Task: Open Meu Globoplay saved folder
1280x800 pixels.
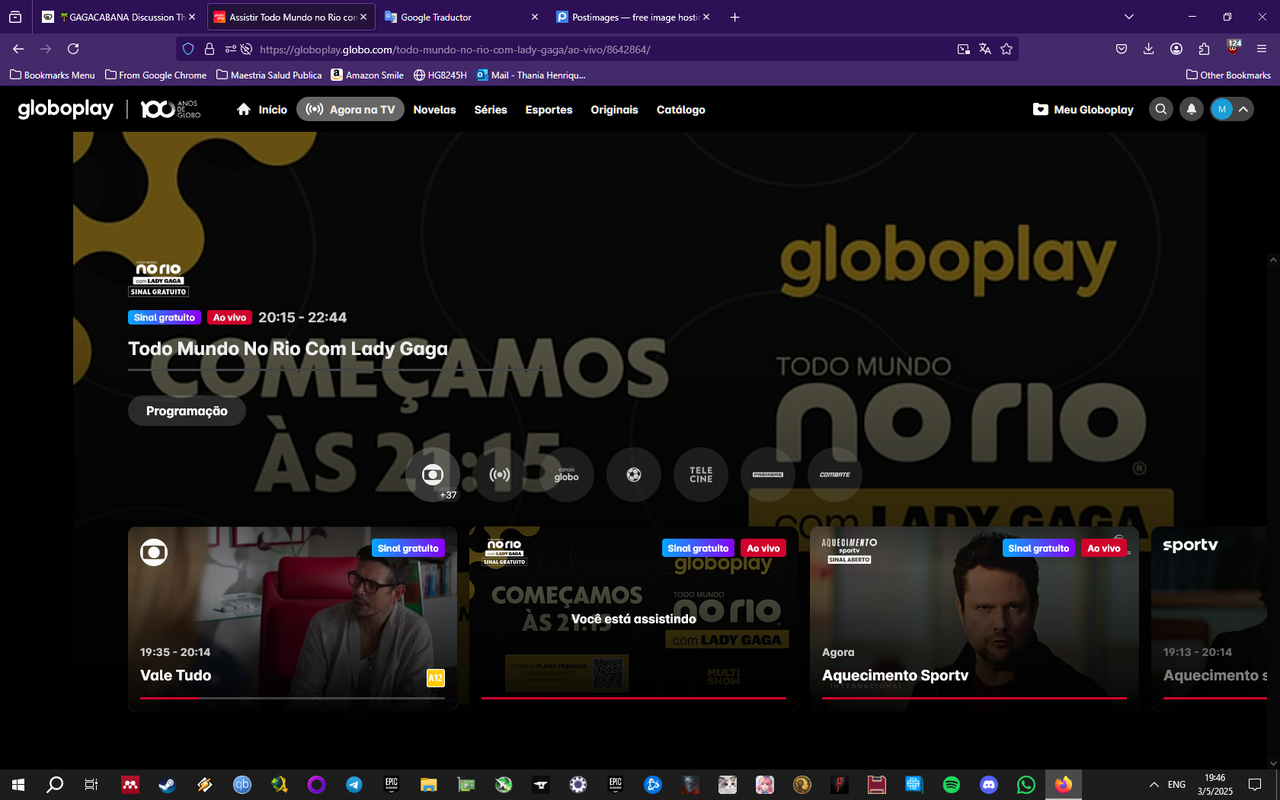Action: (1083, 109)
